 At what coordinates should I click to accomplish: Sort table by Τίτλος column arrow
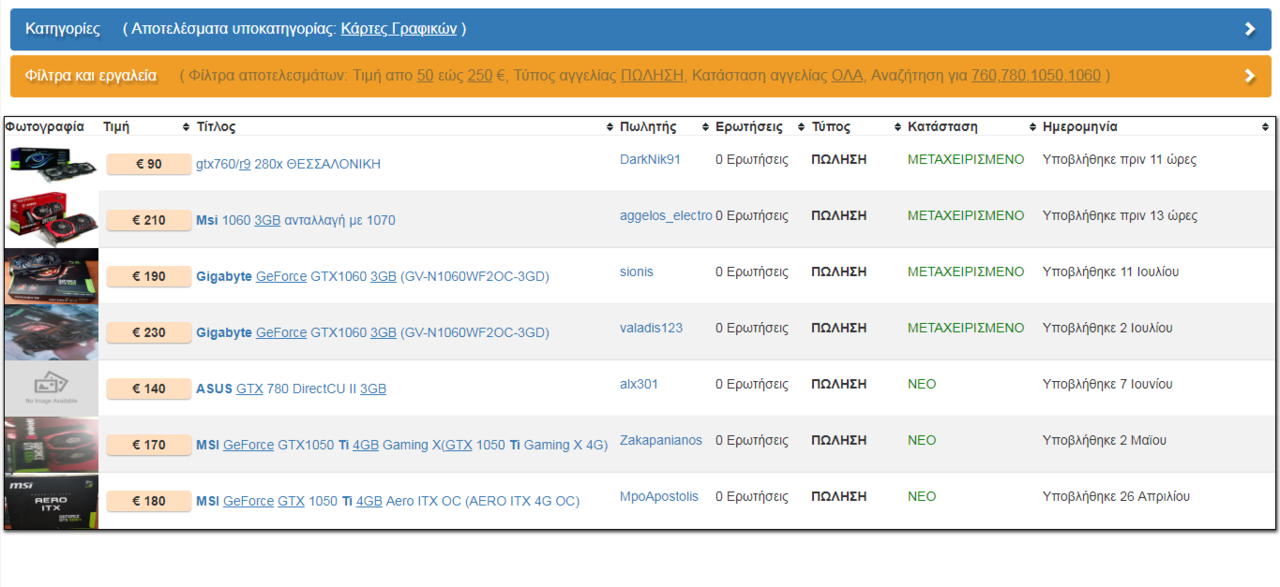610,127
